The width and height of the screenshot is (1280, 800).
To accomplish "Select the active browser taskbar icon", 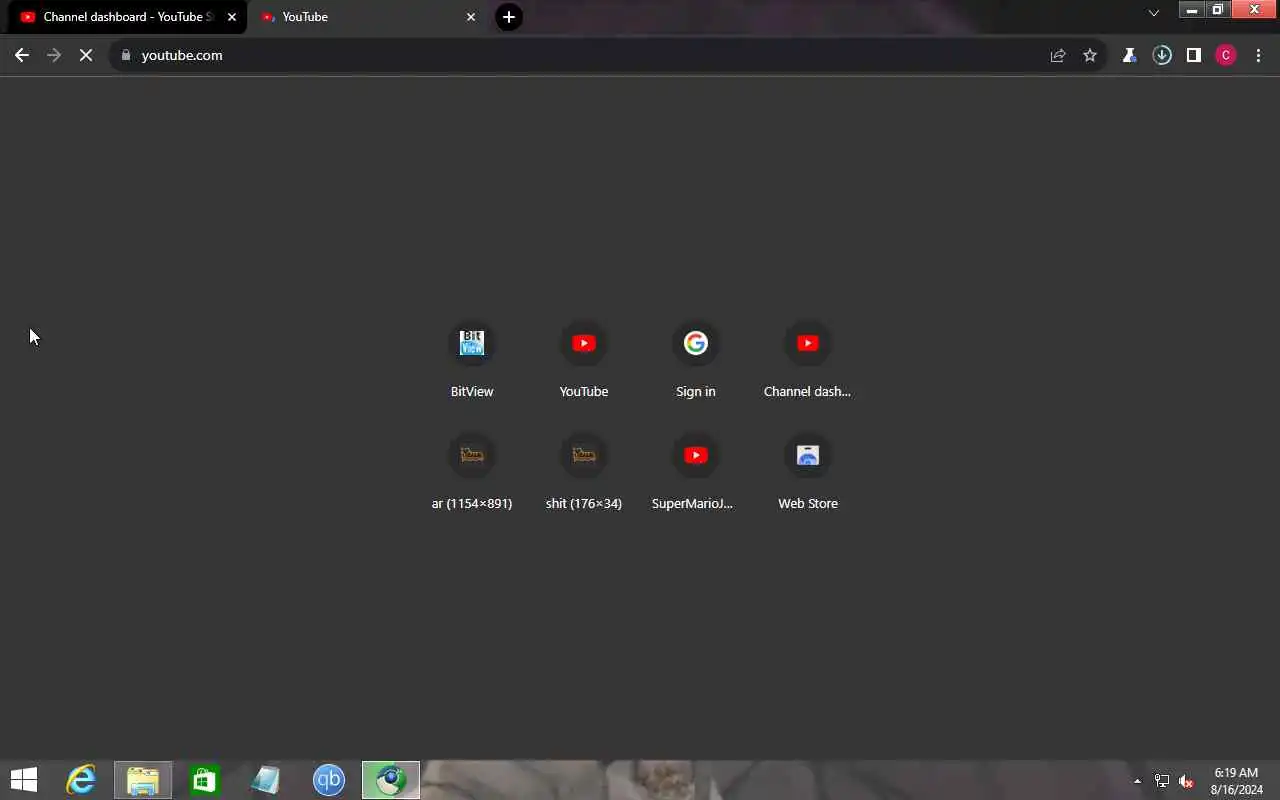I will pos(391,780).
